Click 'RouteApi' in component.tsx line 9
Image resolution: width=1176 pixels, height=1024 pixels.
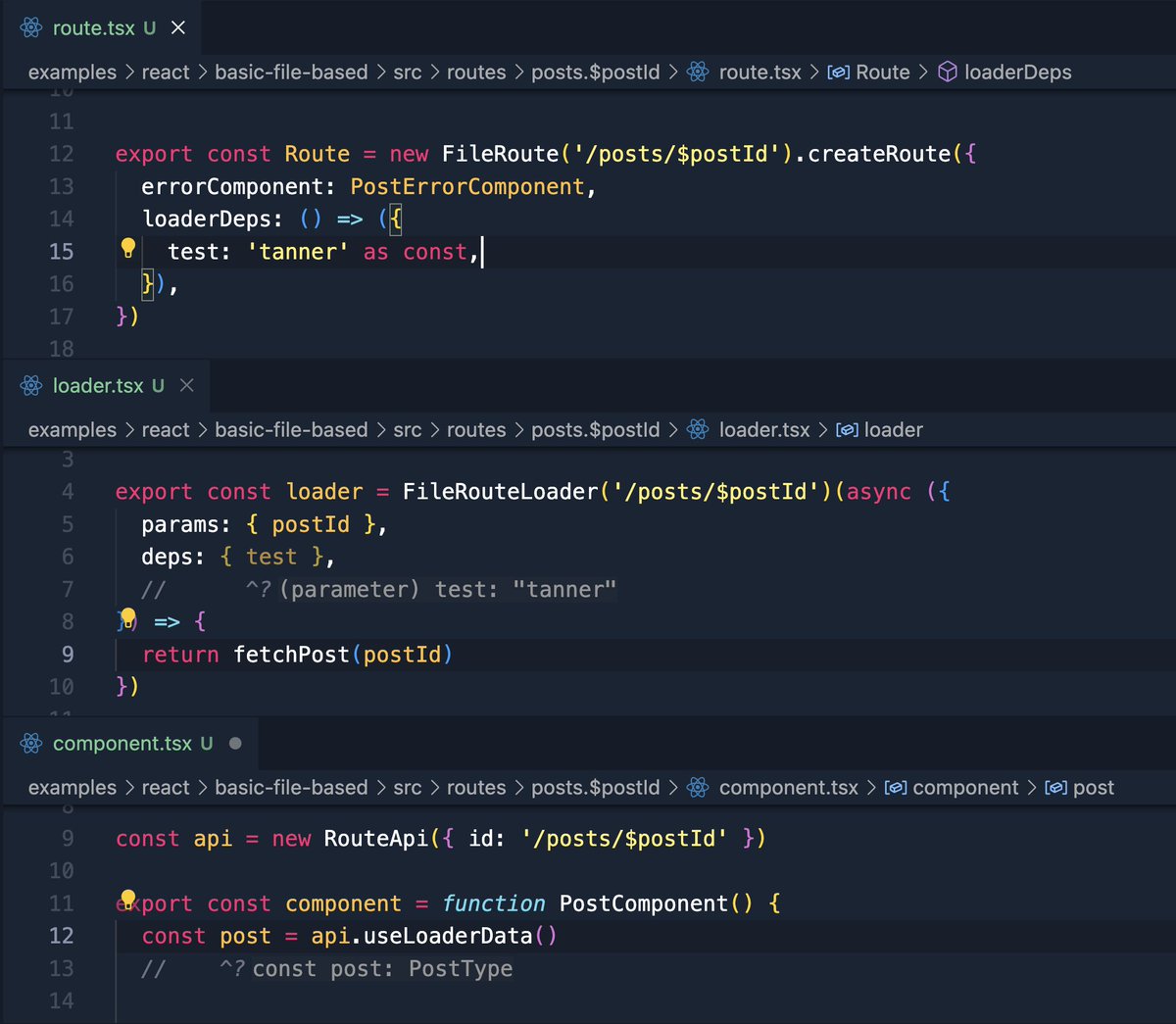[376, 839]
